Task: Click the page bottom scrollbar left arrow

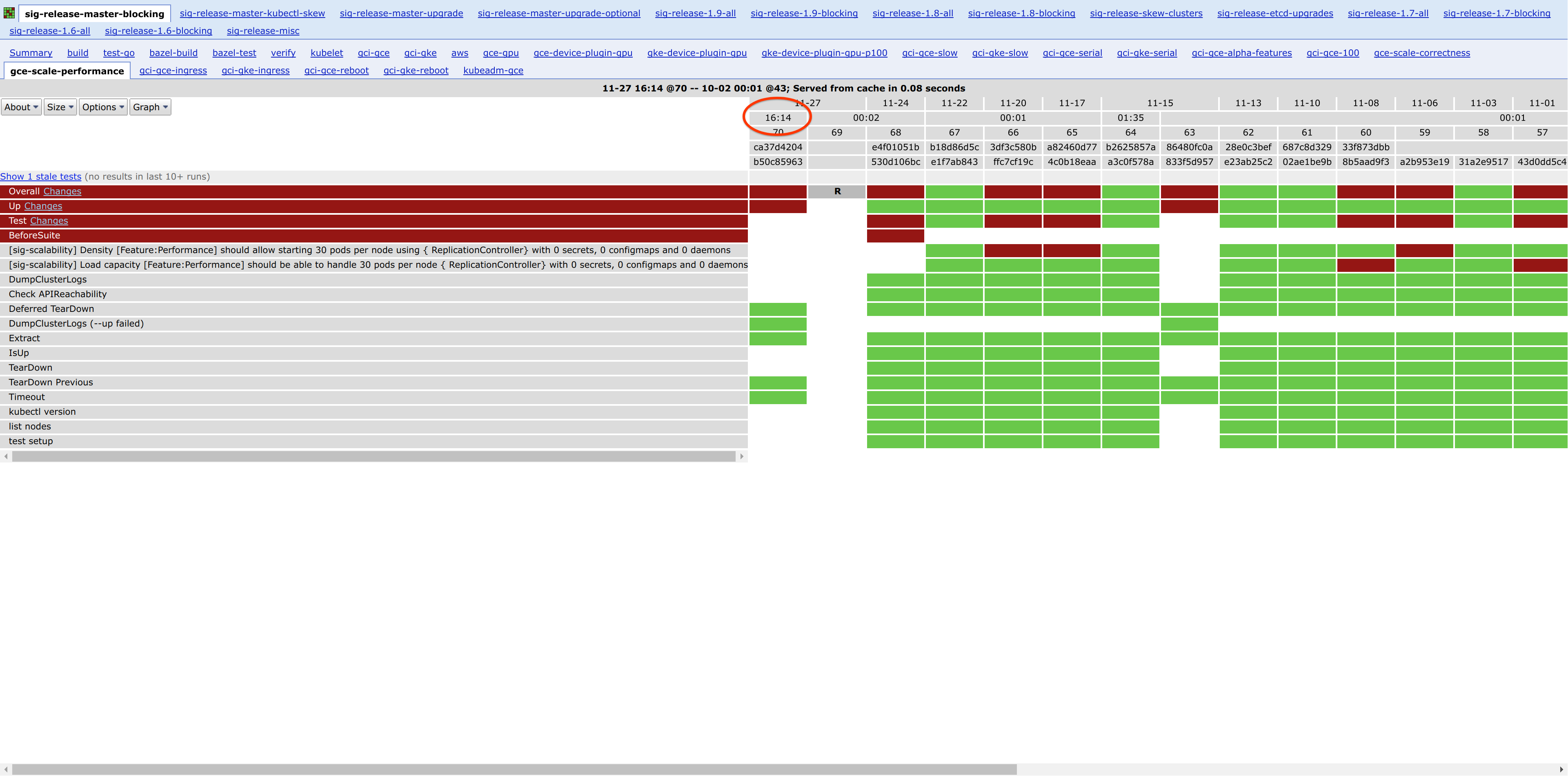Action: [5, 769]
